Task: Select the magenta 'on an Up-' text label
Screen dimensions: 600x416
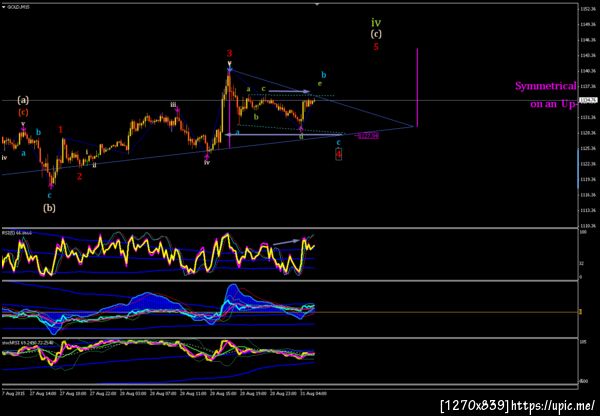Action: click(553, 104)
